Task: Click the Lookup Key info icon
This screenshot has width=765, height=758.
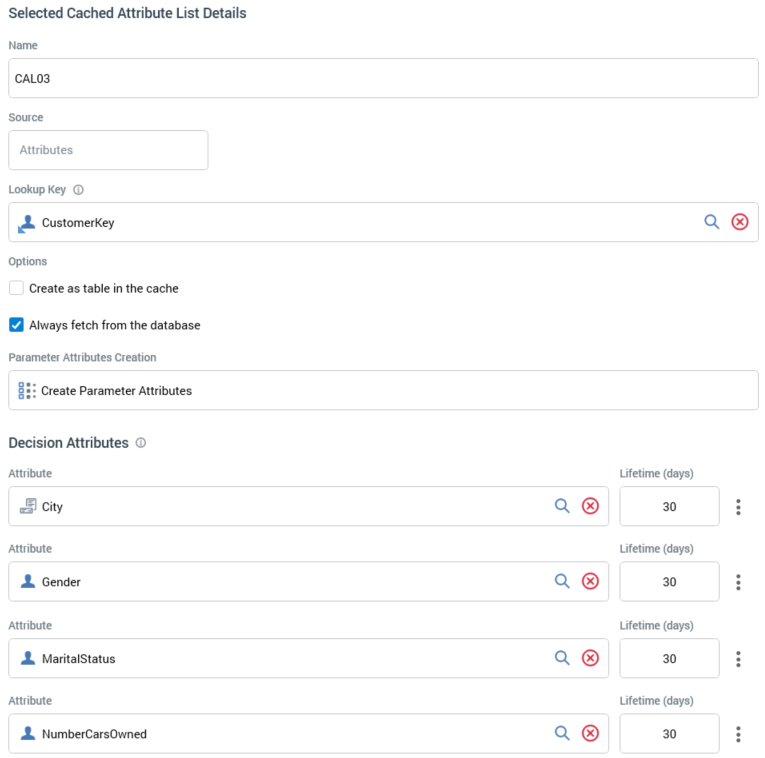Action: [78, 190]
